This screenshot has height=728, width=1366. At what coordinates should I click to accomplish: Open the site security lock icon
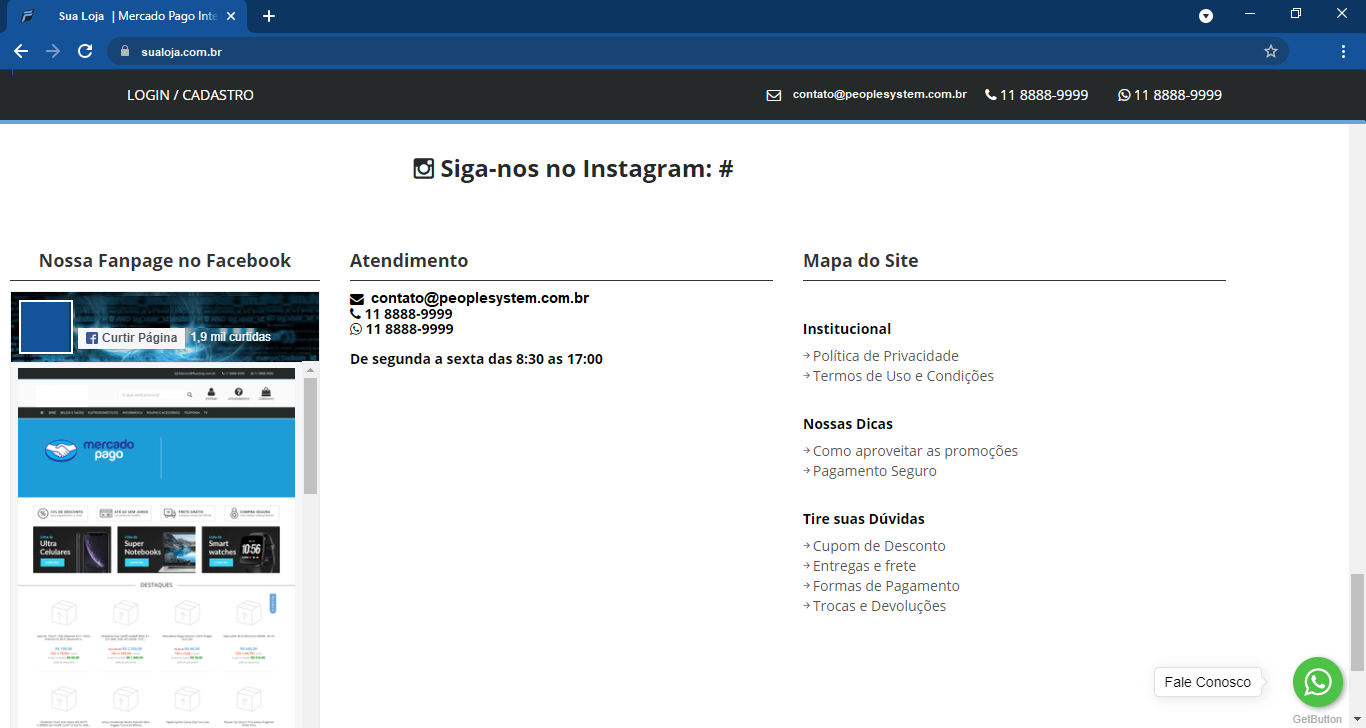click(x=126, y=50)
